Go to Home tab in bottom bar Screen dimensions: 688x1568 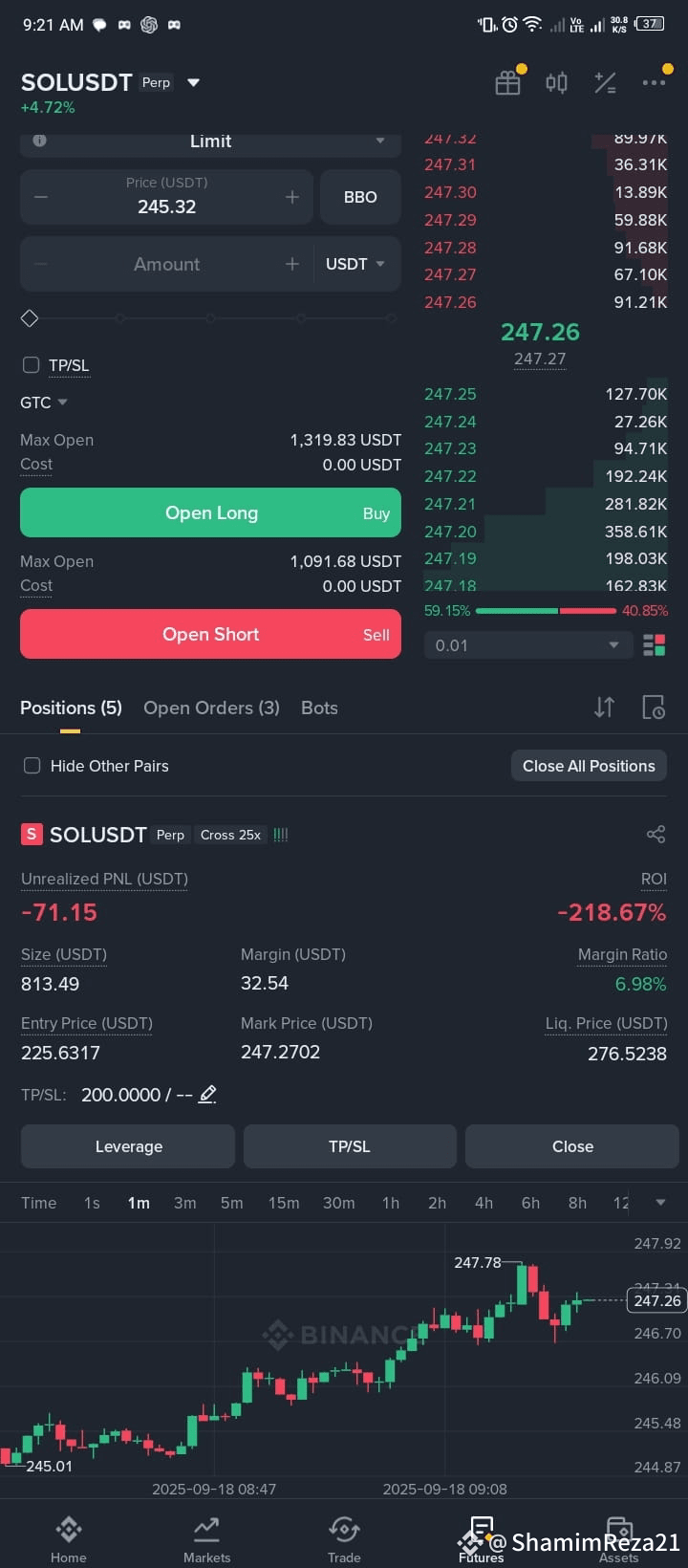click(x=69, y=1539)
